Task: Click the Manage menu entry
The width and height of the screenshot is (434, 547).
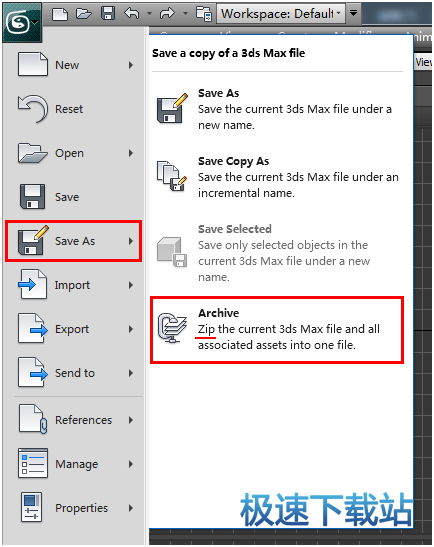Action: 76,464
